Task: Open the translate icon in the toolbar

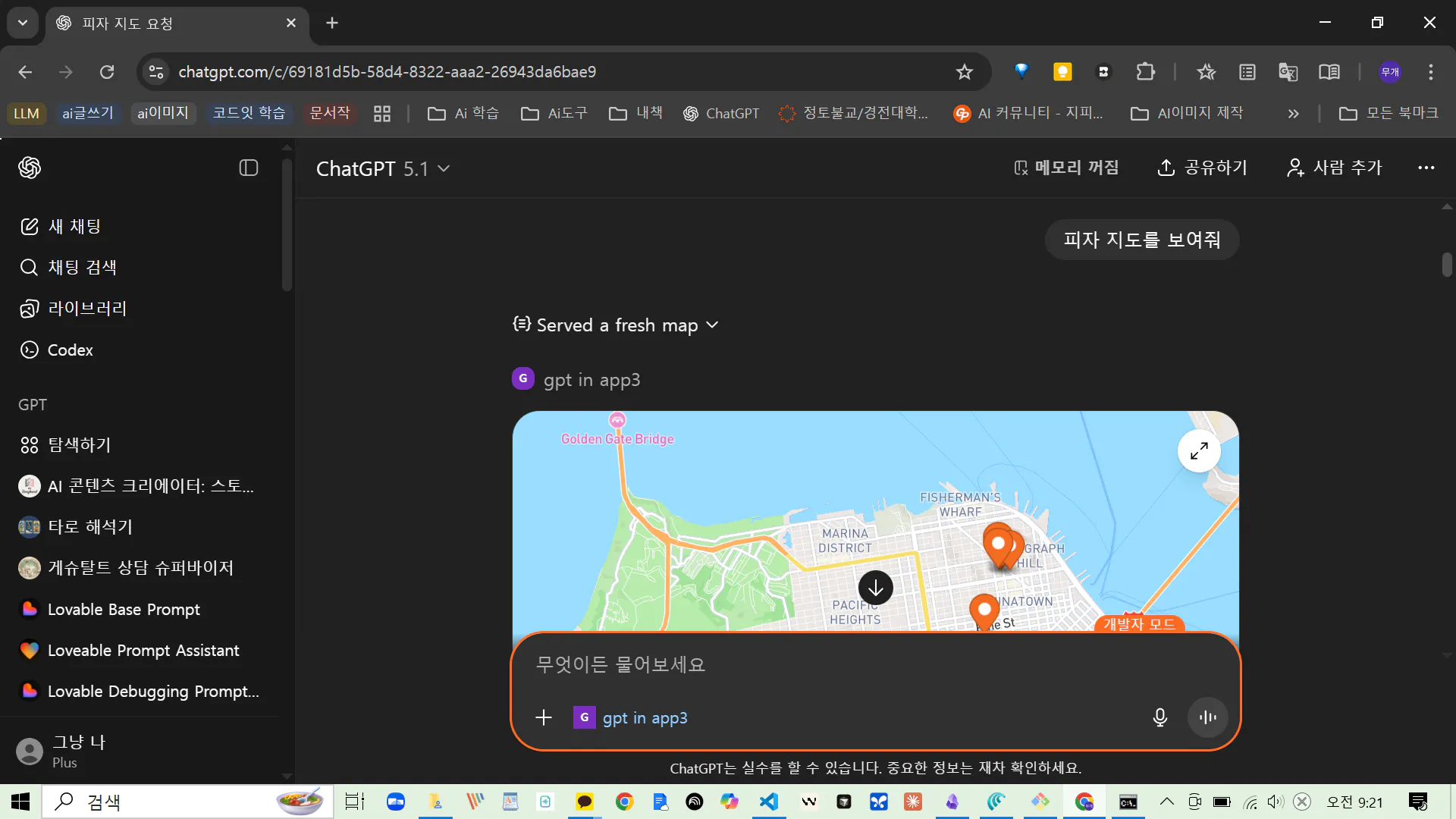Action: coord(1288,72)
